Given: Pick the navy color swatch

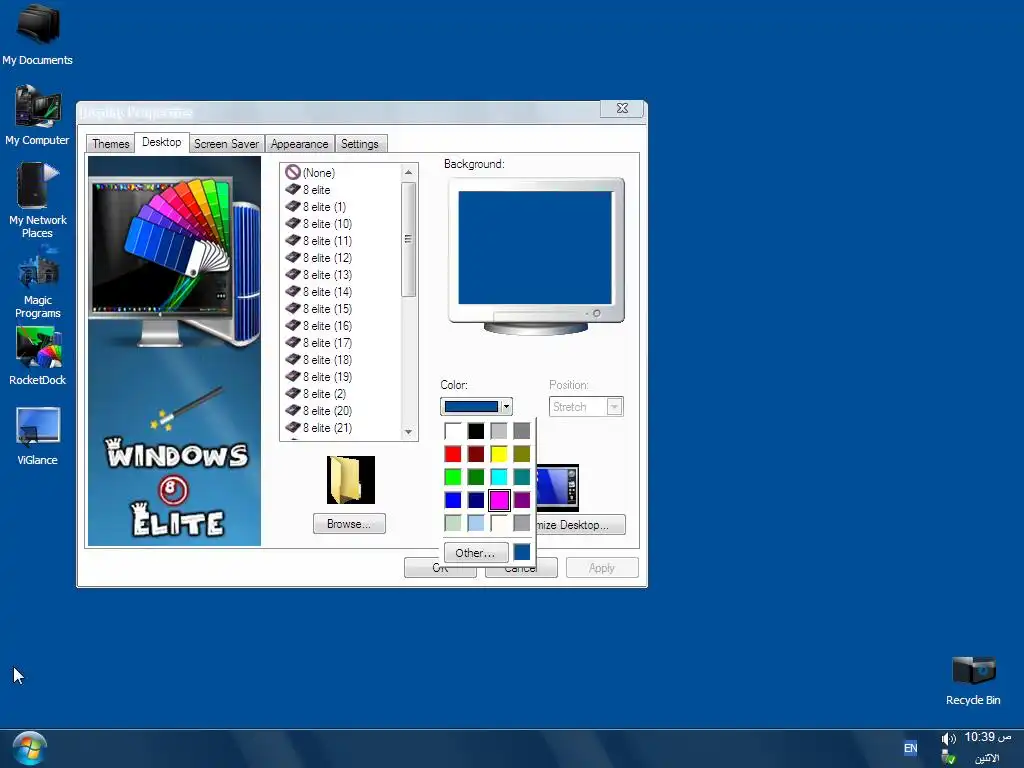Looking at the screenshot, I should click(x=476, y=500).
